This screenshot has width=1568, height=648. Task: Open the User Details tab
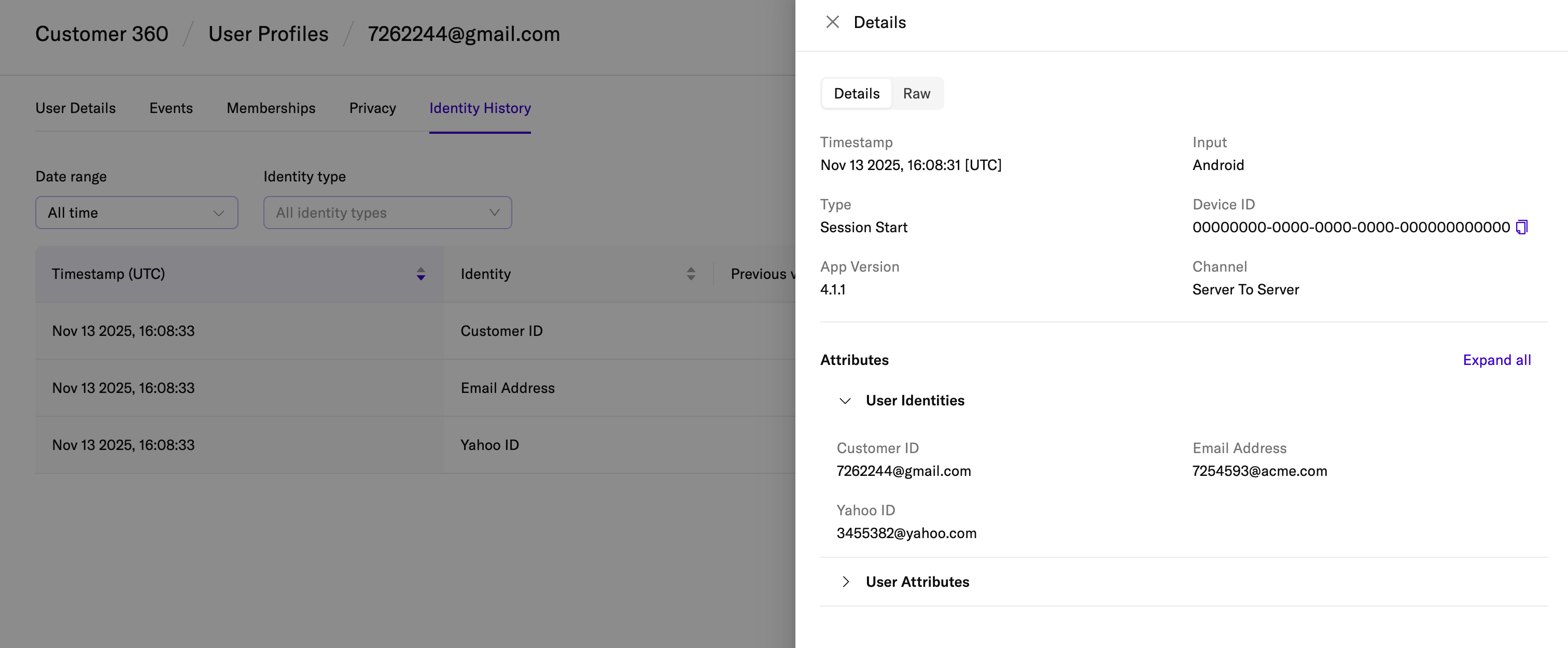tap(76, 108)
